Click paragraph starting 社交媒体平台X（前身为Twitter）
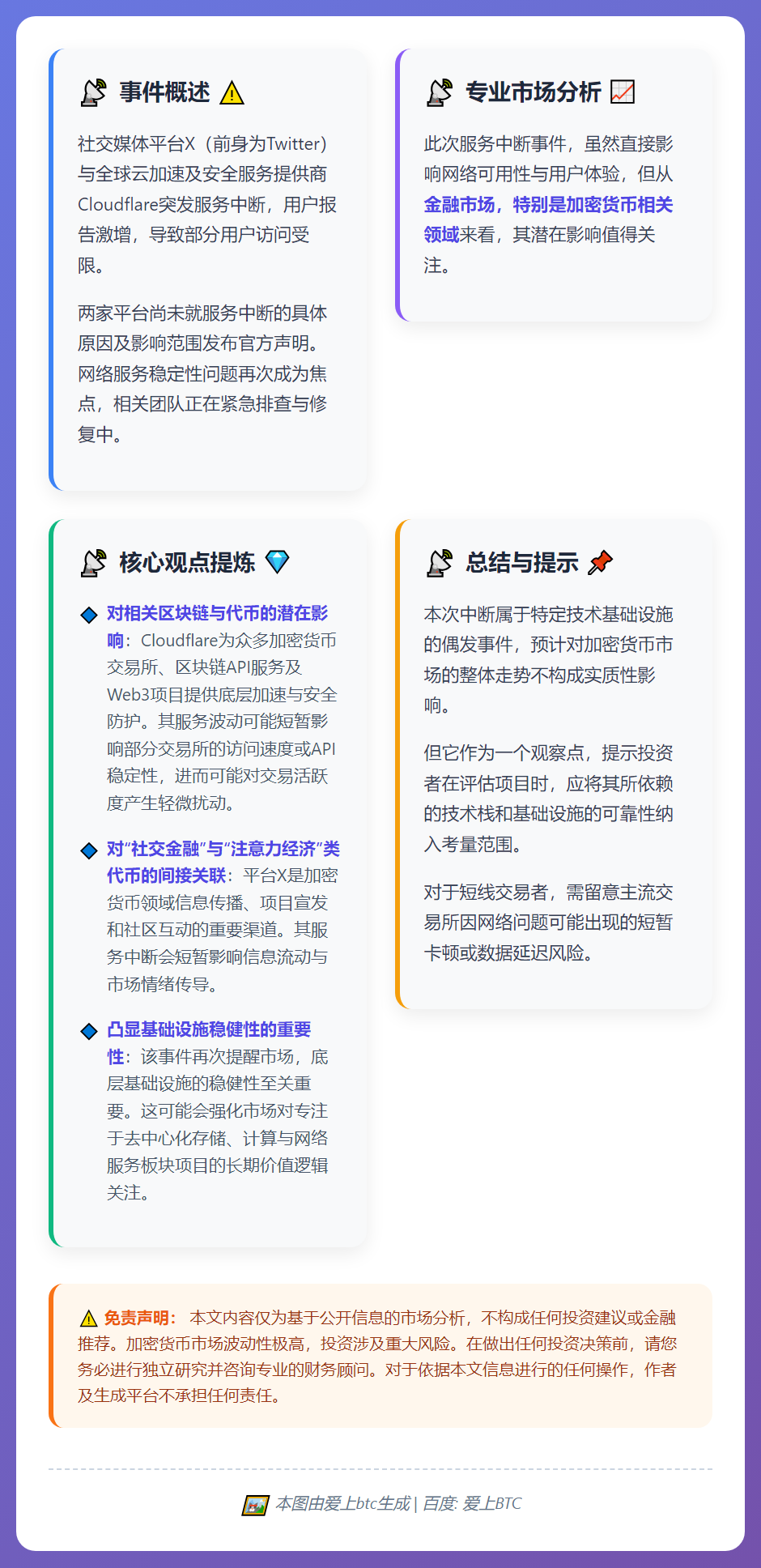 207,204
